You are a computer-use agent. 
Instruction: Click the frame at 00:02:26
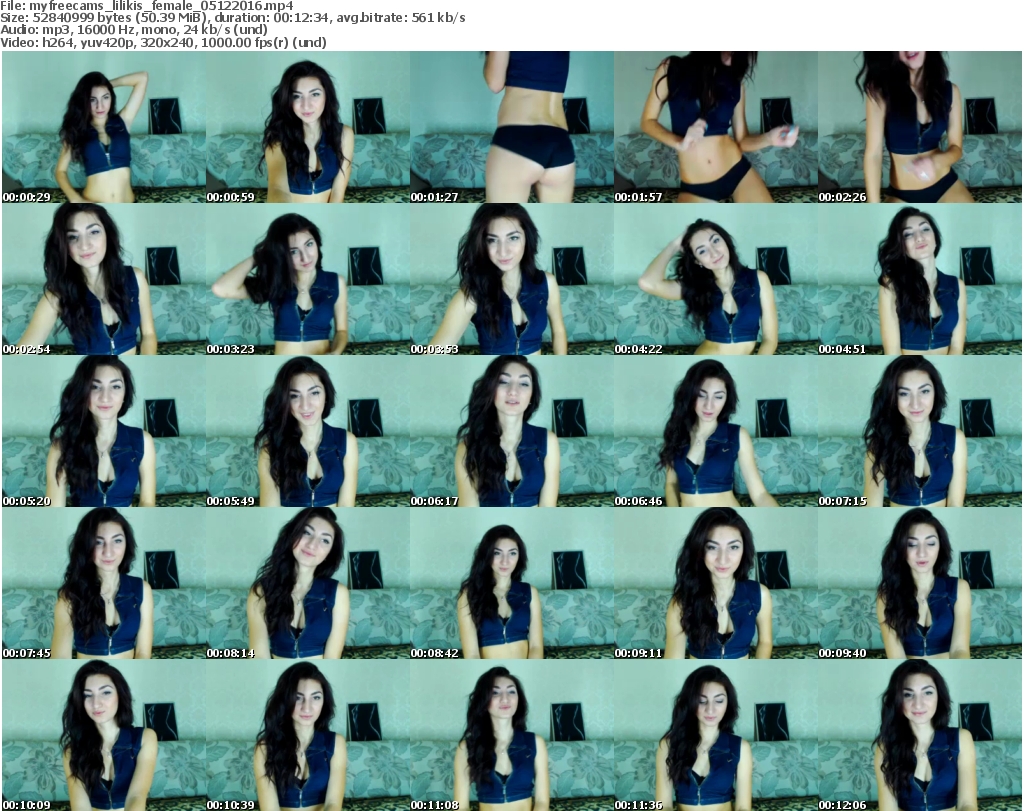[919, 127]
